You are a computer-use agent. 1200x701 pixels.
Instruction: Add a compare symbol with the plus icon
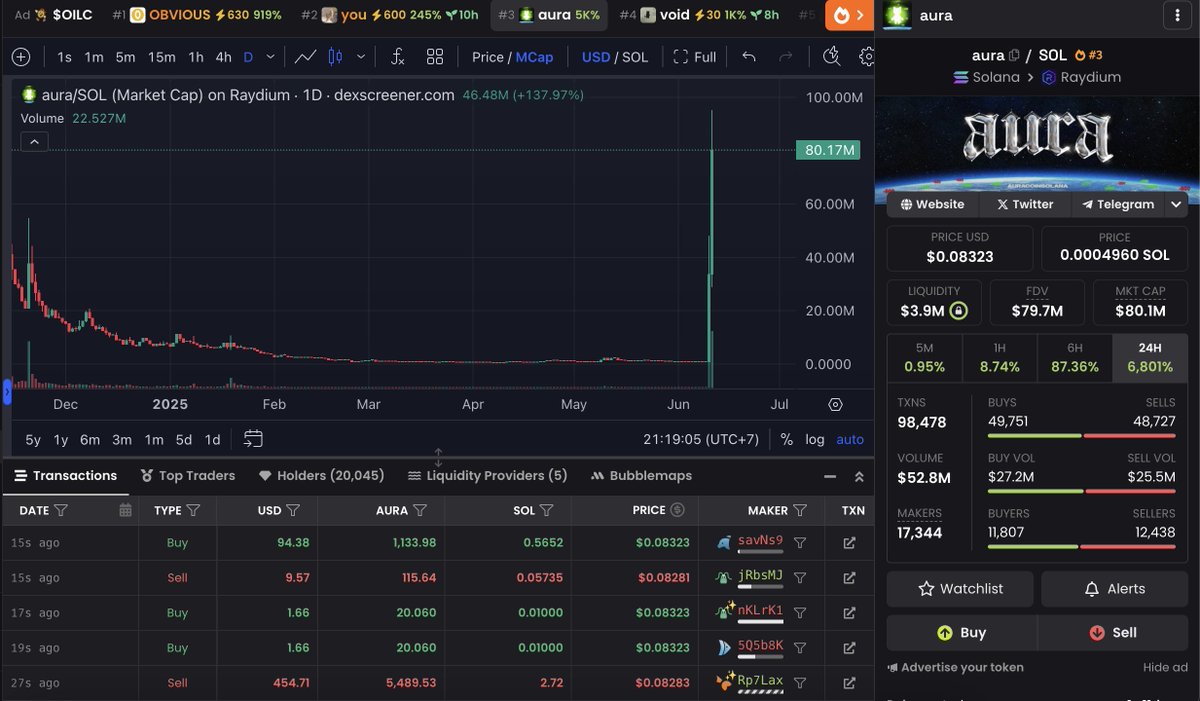pyautogui.click(x=21, y=57)
